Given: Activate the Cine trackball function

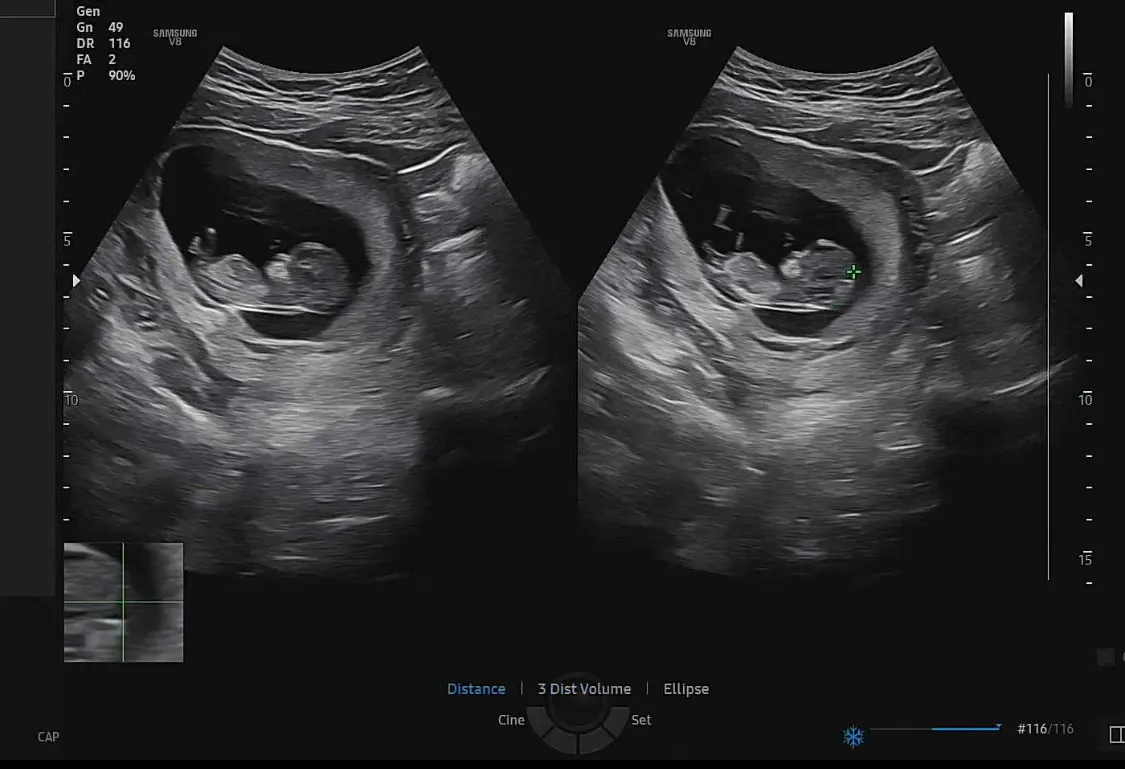Looking at the screenshot, I should tap(511, 720).
